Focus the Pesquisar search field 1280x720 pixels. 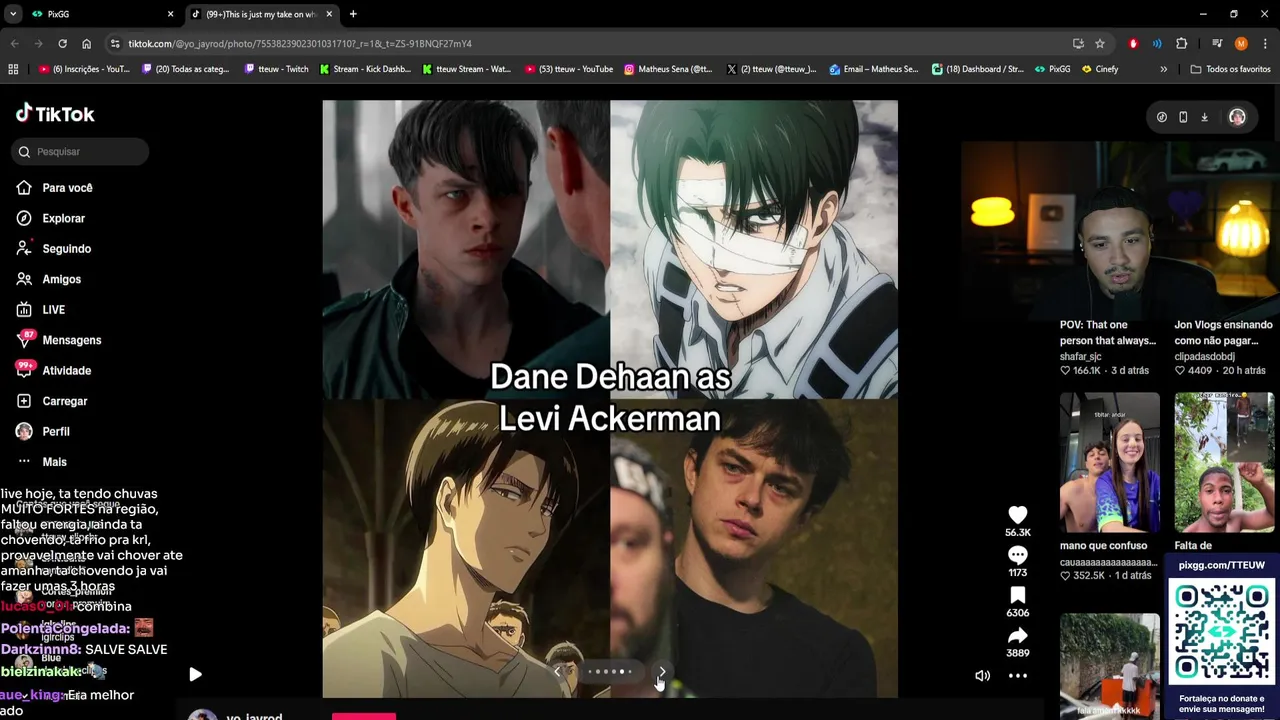[81, 152]
